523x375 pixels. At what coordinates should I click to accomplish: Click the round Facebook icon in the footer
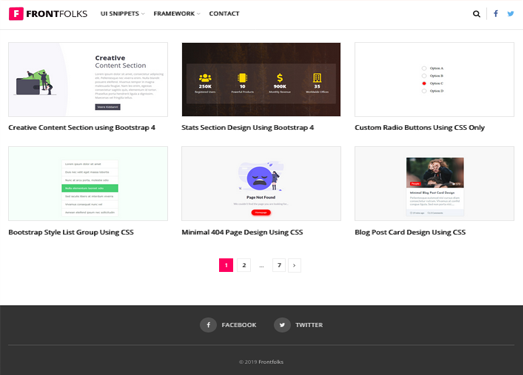(x=208, y=325)
